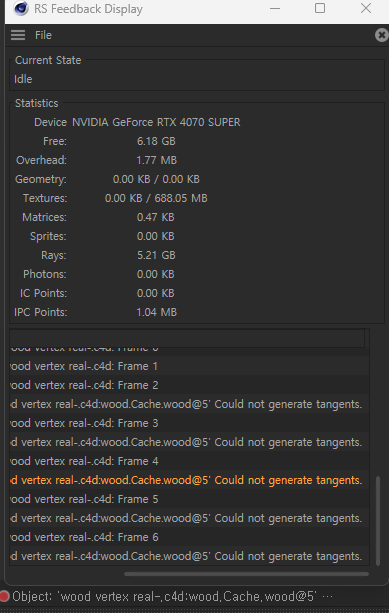Click the ellipsis at end of status bar
389x613 pixels.
(x=327, y=597)
